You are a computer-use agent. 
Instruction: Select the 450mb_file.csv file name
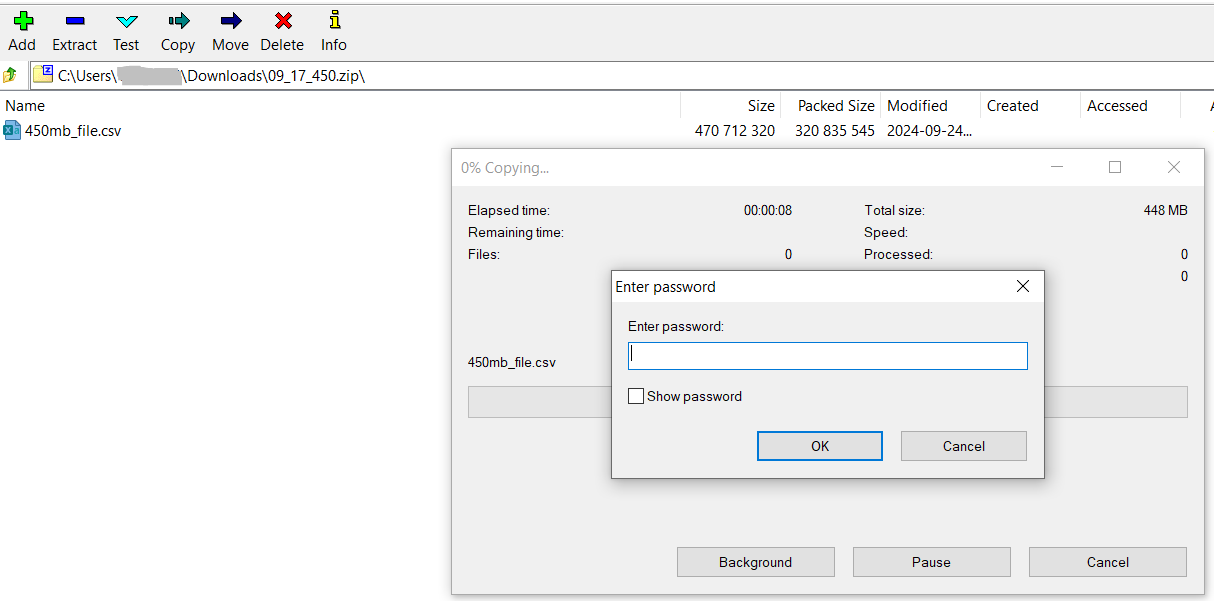tap(73, 130)
